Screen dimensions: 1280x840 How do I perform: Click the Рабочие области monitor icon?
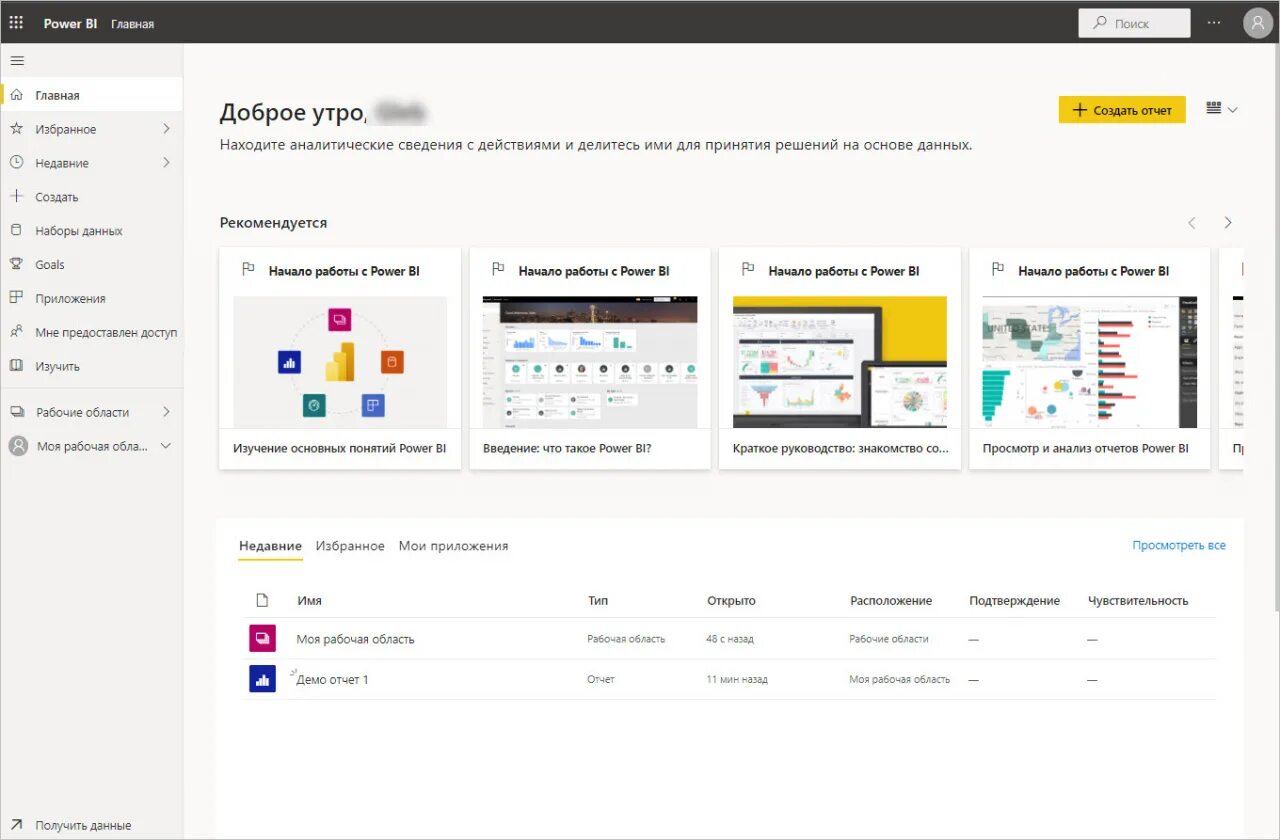(x=17, y=412)
